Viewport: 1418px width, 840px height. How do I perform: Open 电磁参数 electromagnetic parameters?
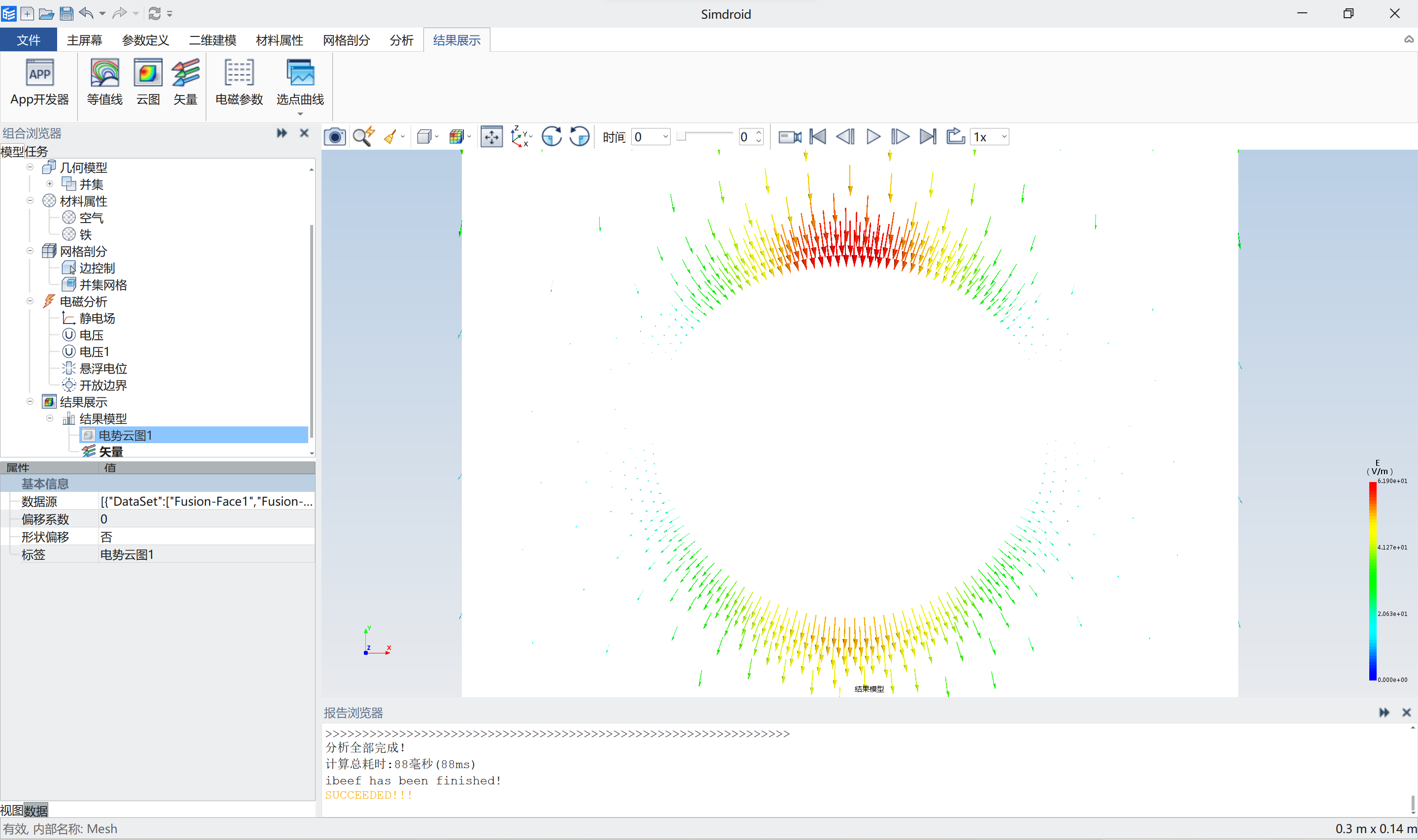click(239, 83)
